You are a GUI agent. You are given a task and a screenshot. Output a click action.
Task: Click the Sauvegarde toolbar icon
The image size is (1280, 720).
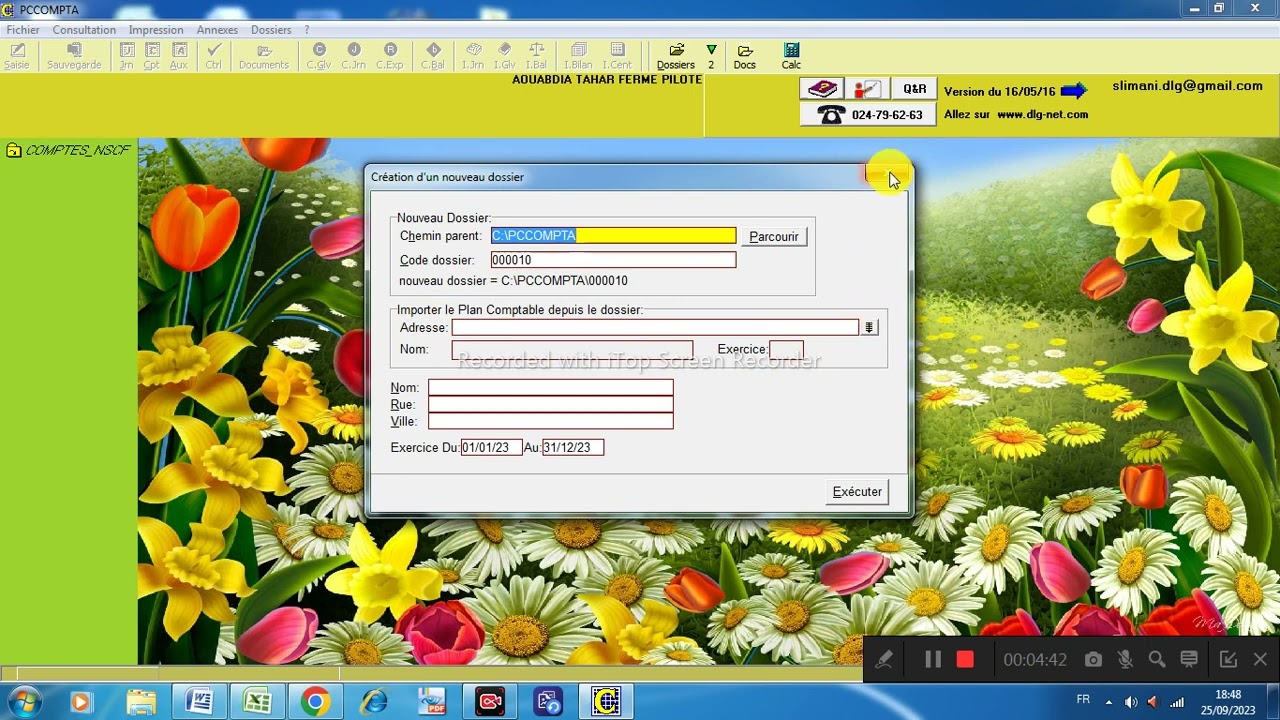tap(74, 56)
